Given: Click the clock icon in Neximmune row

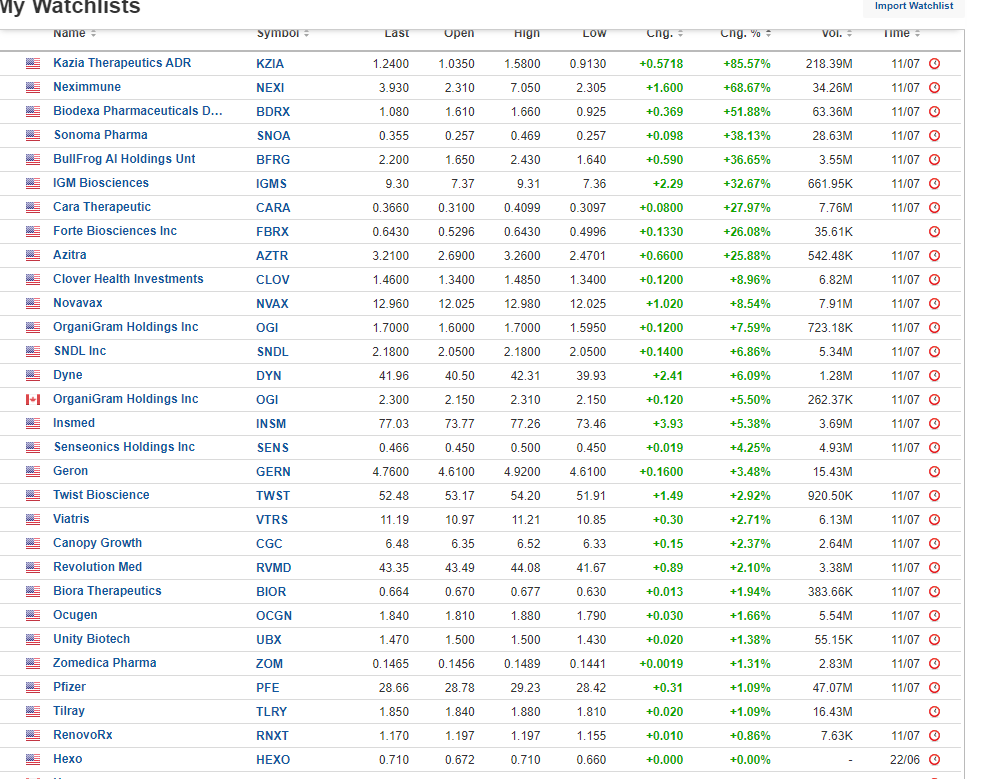Looking at the screenshot, I should click(x=934, y=87).
